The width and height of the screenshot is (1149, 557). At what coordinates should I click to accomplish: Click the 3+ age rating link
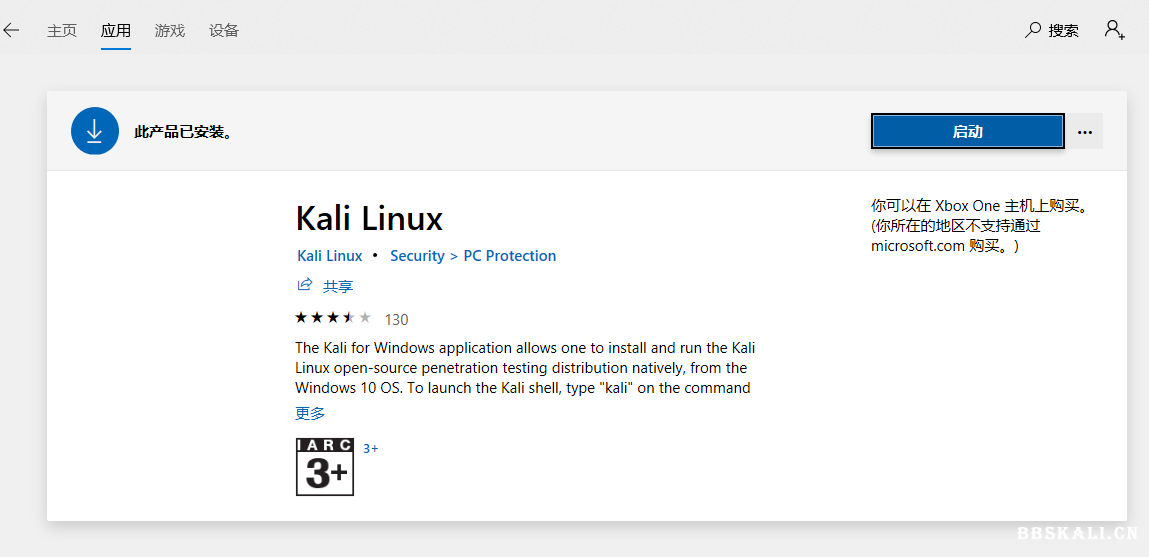(x=371, y=448)
